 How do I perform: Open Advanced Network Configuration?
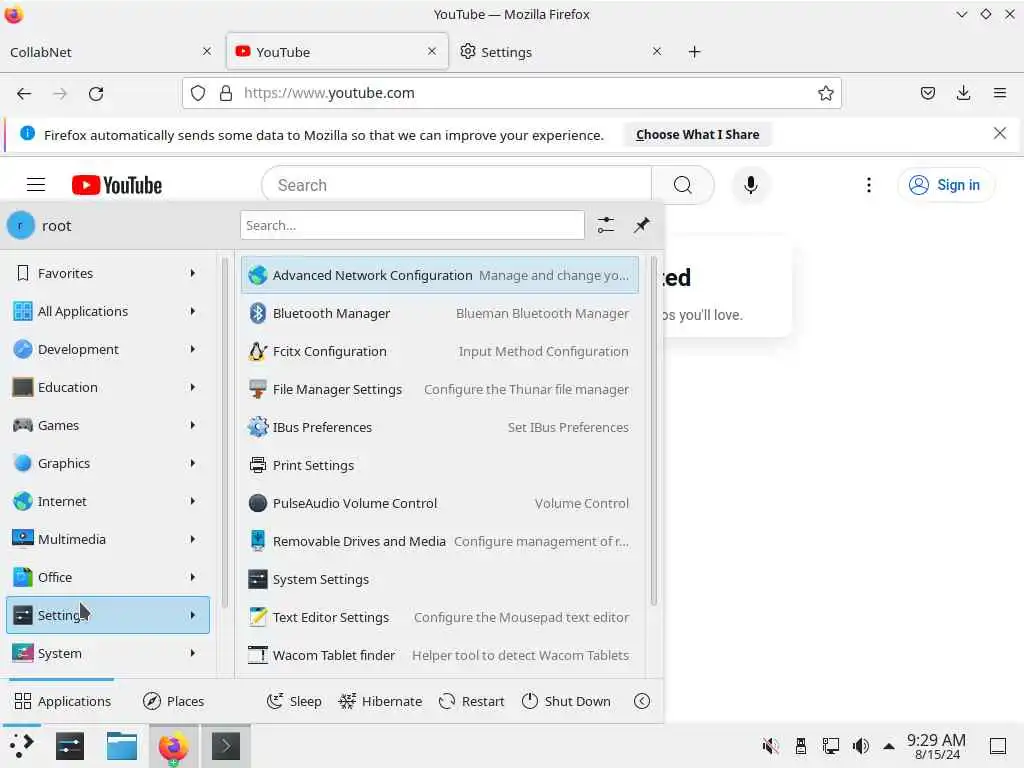(x=440, y=275)
